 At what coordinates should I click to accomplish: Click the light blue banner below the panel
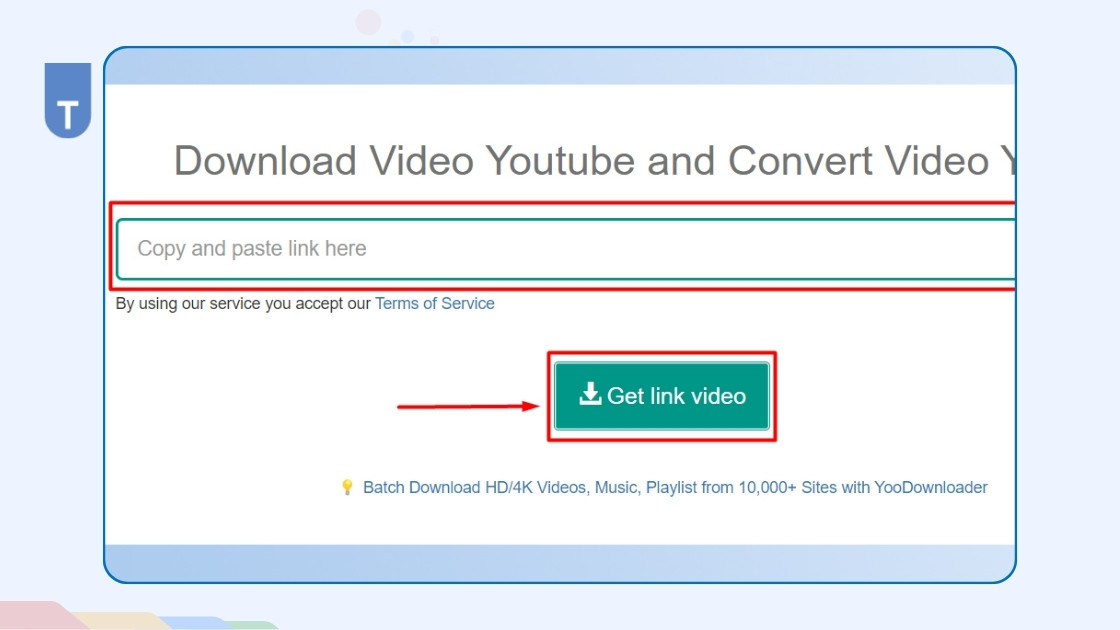click(x=560, y=562)
